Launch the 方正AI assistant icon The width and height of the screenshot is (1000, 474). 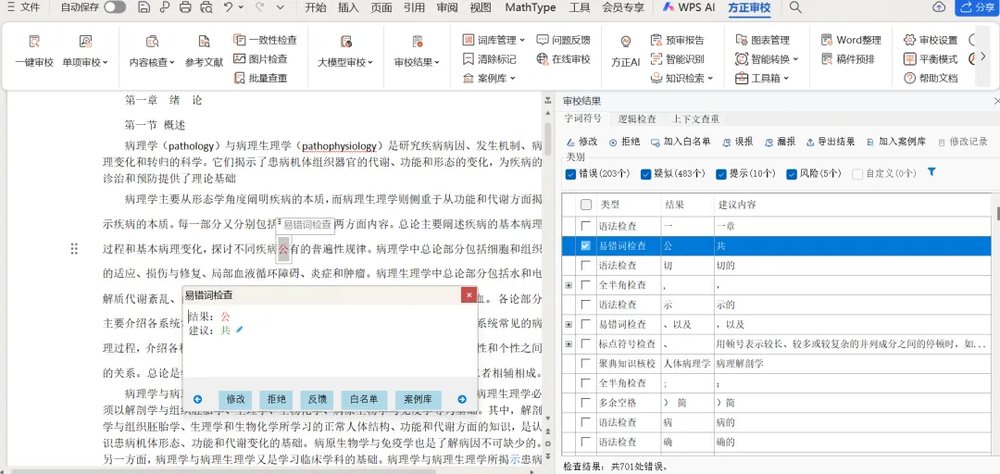click(x=625, y=42)
